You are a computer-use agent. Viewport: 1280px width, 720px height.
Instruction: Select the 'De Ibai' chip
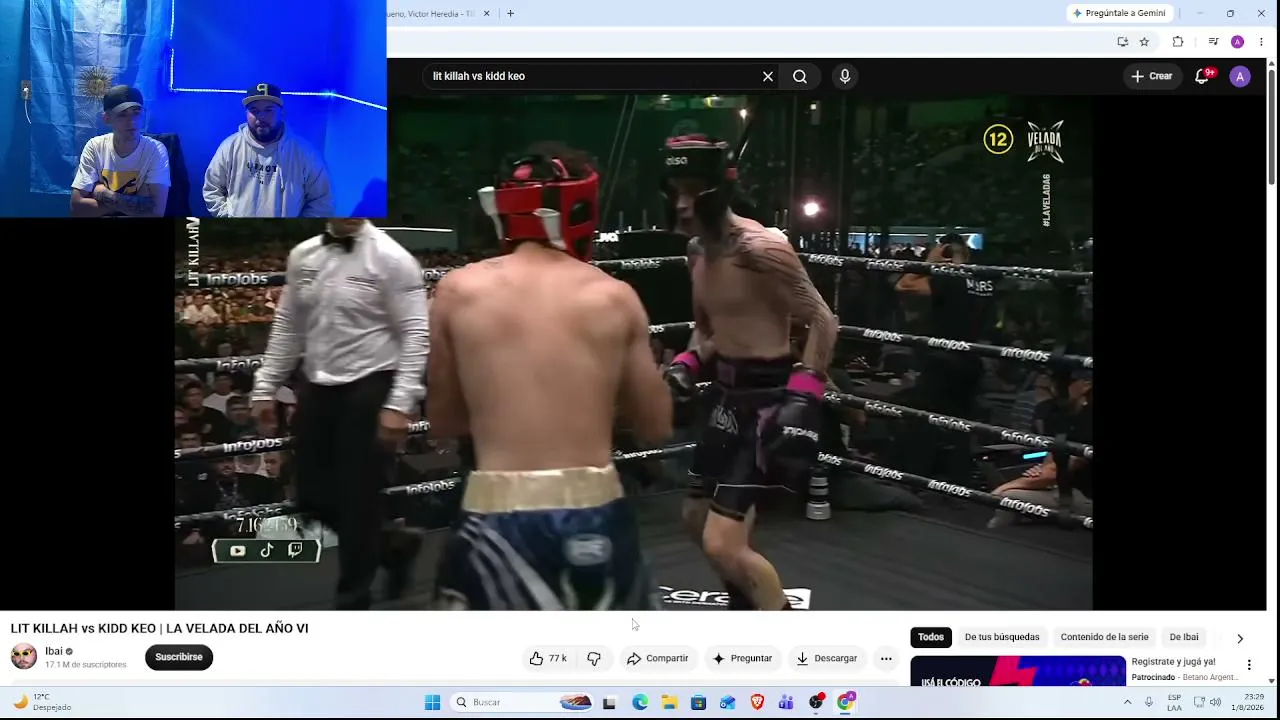(1184, 637)
